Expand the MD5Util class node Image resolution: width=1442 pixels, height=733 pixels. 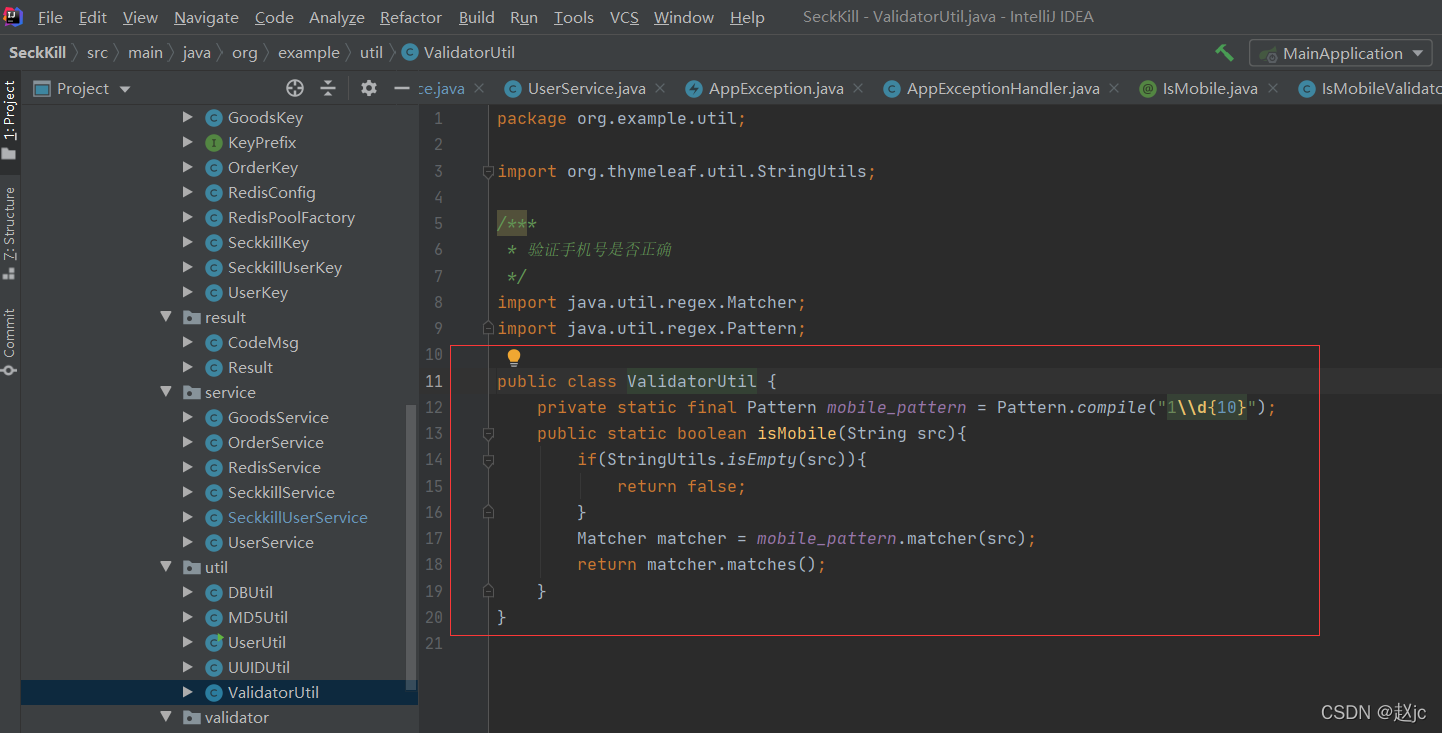click(x=188, y=617)
